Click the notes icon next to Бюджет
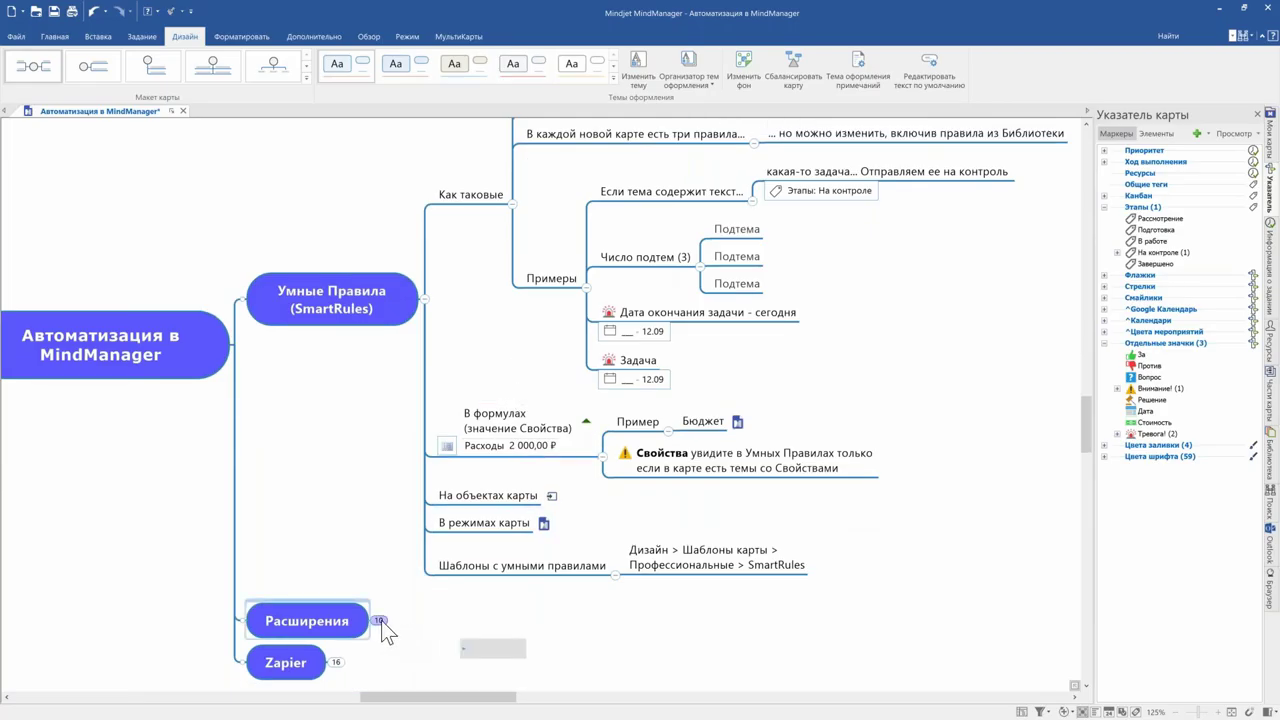 [x=738, y=422]
